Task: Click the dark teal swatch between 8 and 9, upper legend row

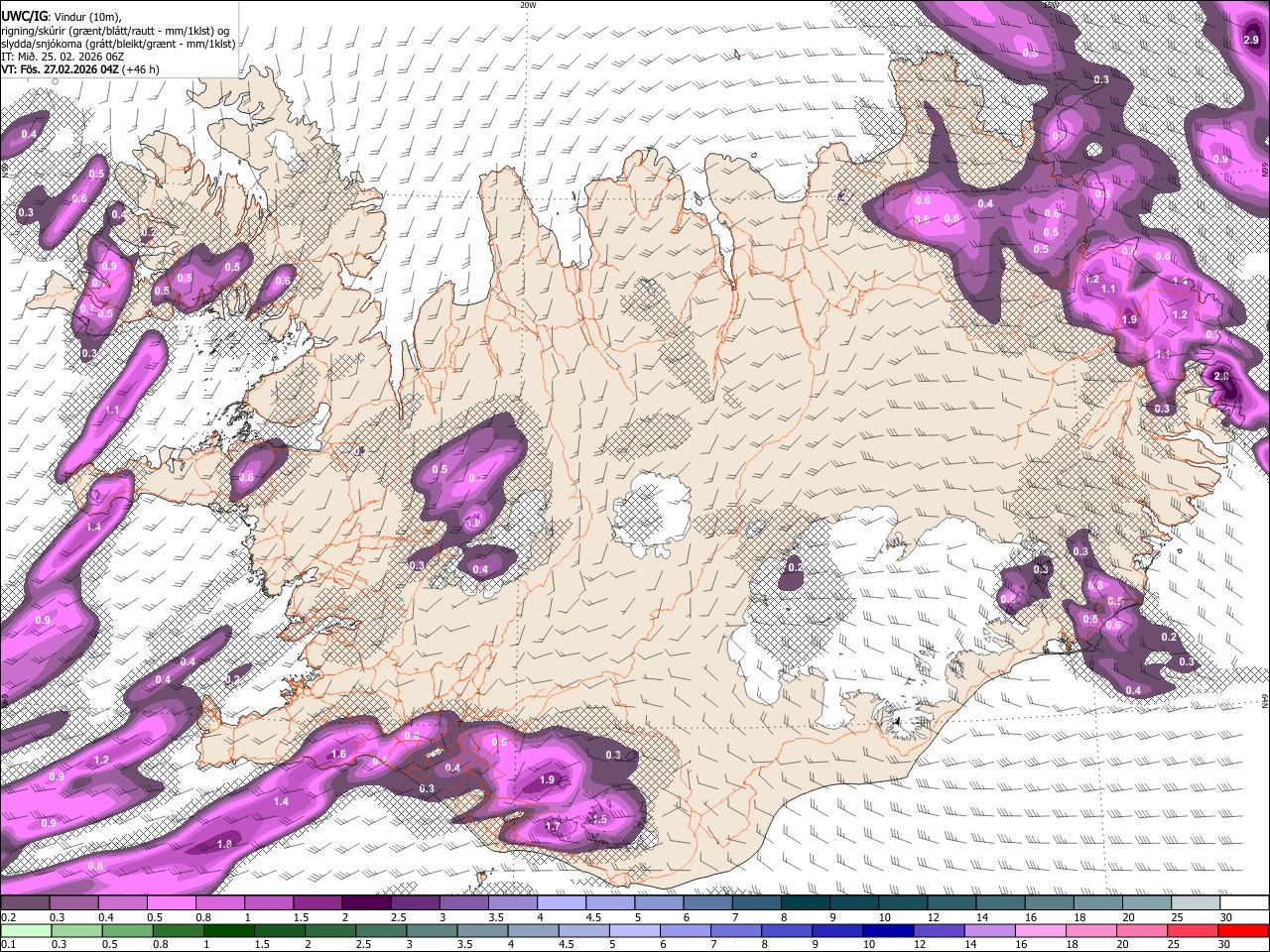Action: tap(806, 903)
